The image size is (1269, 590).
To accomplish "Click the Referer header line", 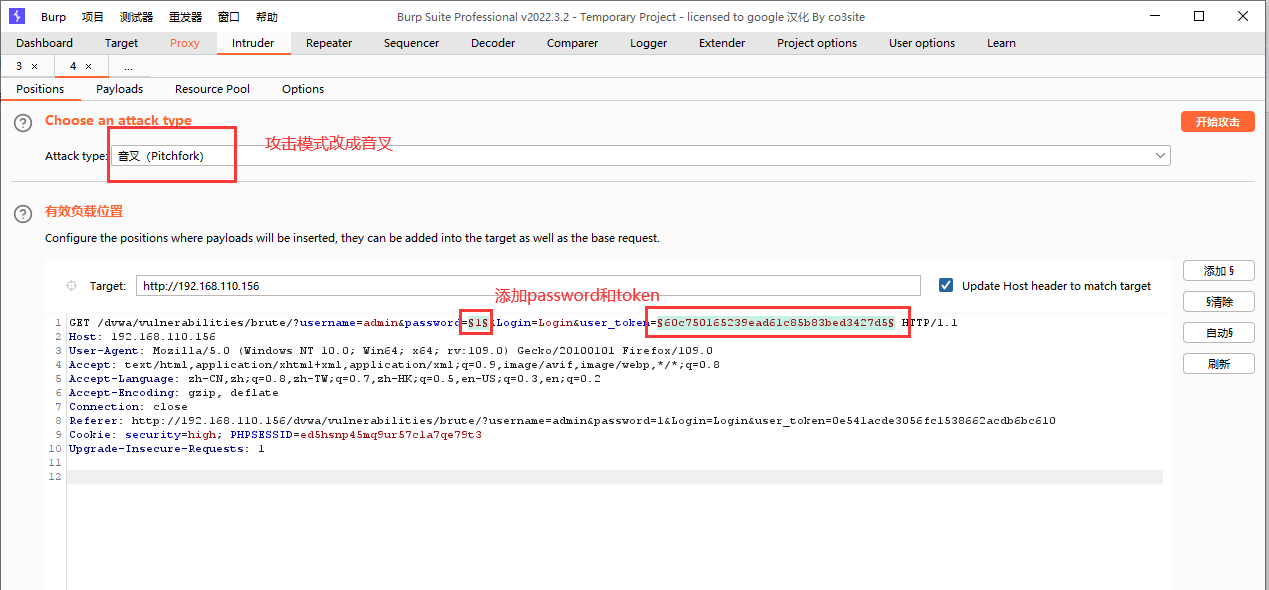I will pyautogui.click(x=562, y=421).
